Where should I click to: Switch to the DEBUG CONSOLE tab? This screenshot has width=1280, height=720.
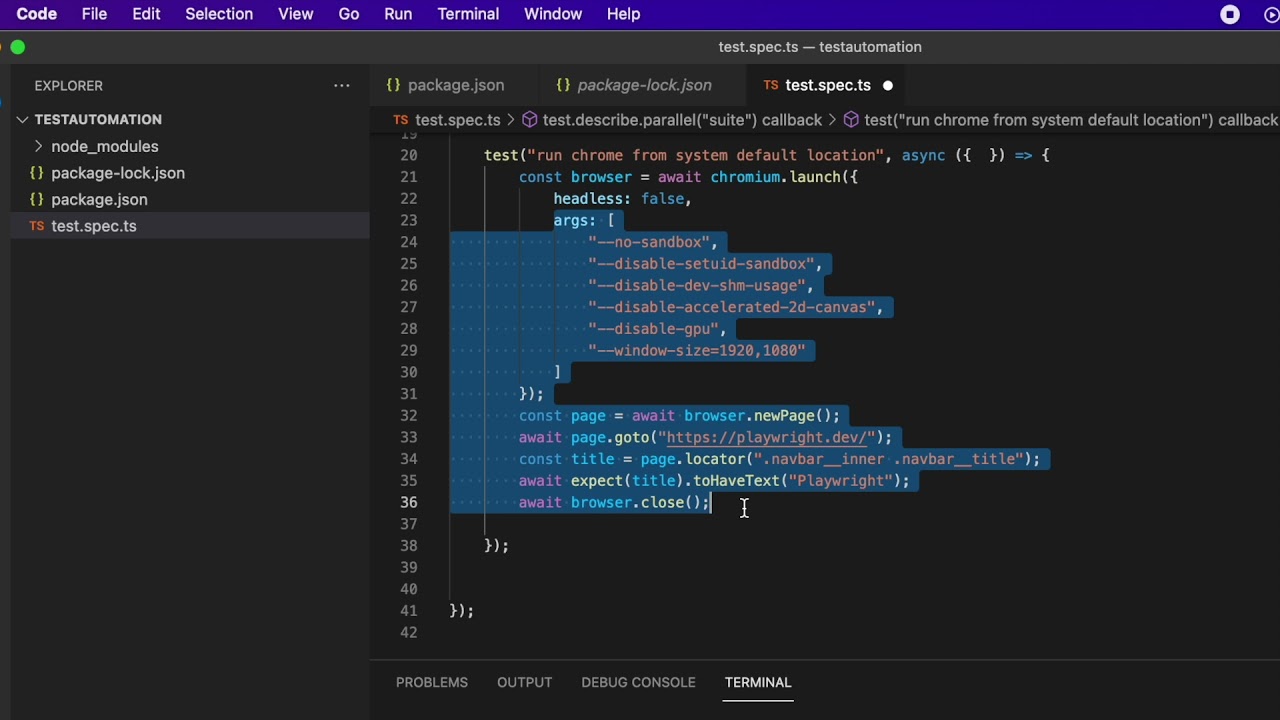(x=638, y=683)
